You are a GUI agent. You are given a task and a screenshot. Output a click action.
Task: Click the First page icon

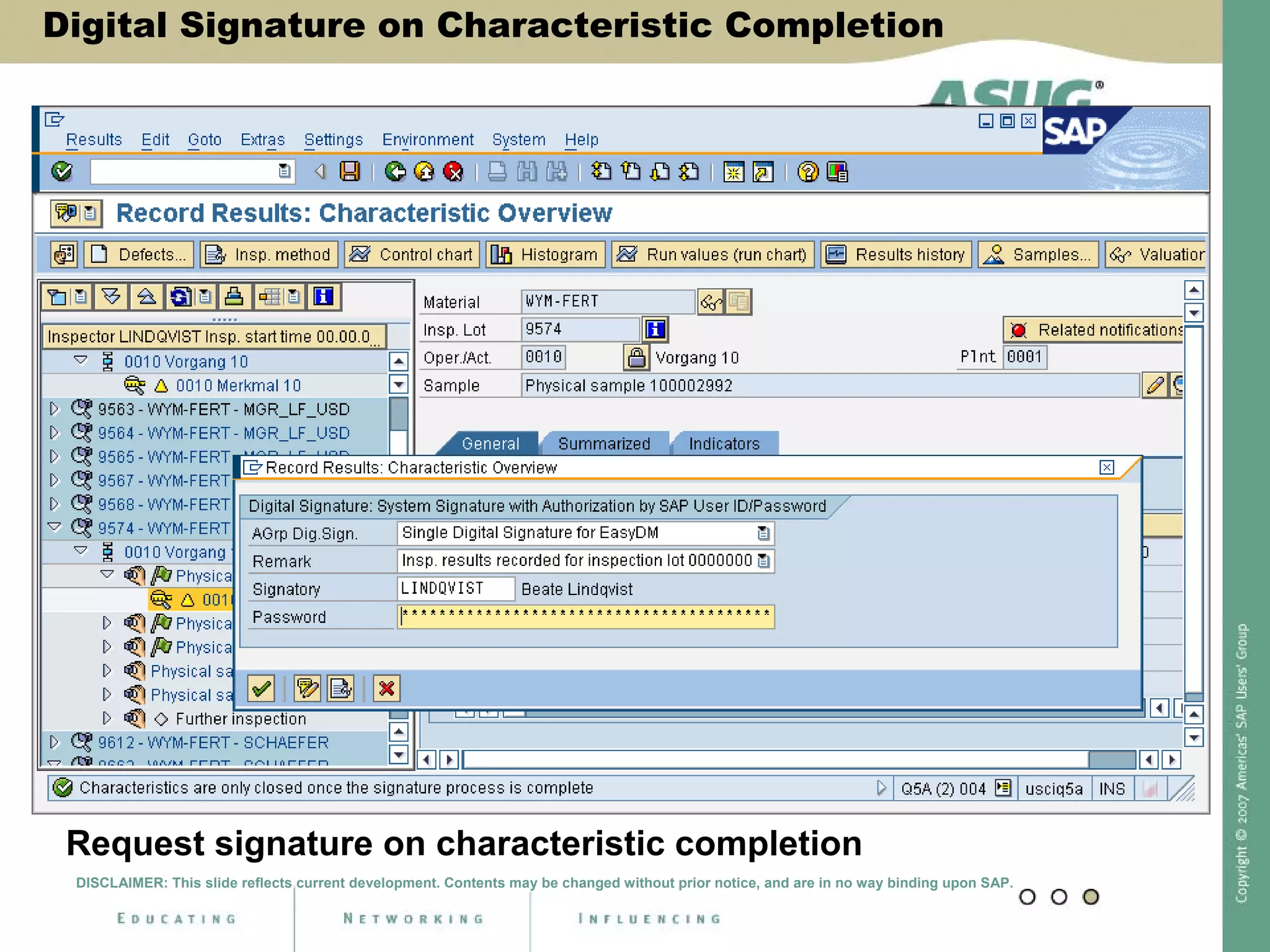602,171
